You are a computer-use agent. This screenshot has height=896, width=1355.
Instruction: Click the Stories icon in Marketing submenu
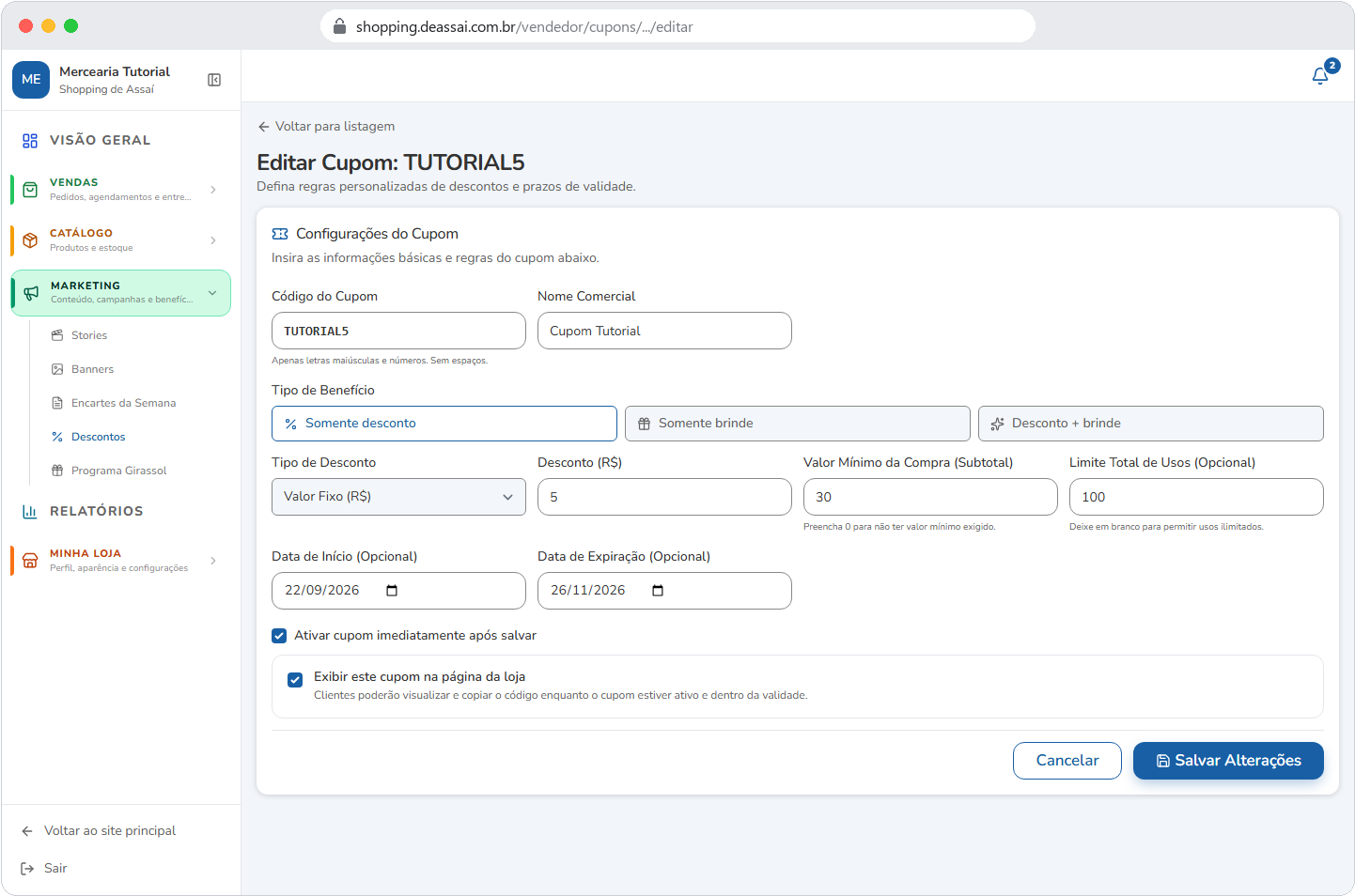pyautogui.click(x=57, y=335)
